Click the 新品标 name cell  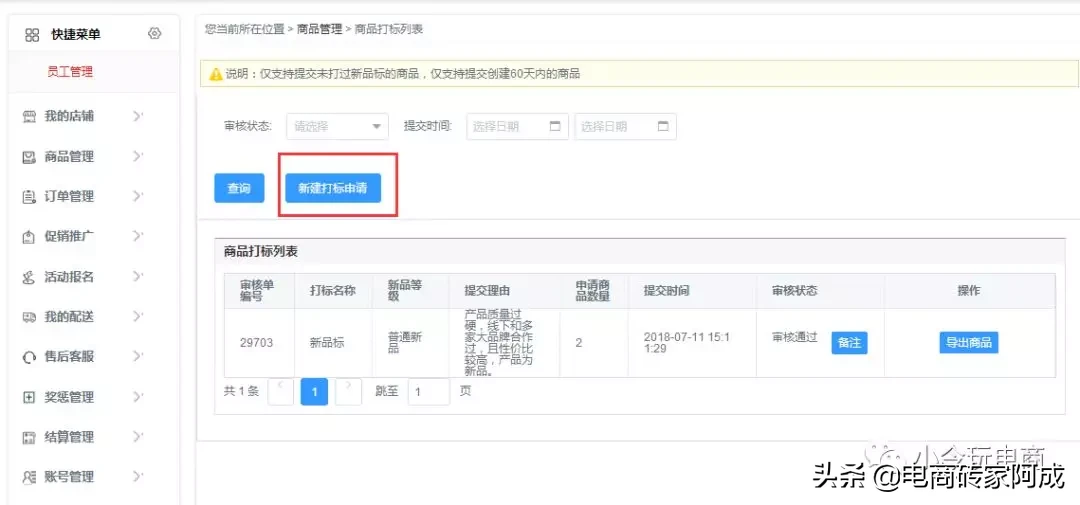click(327, 342)
